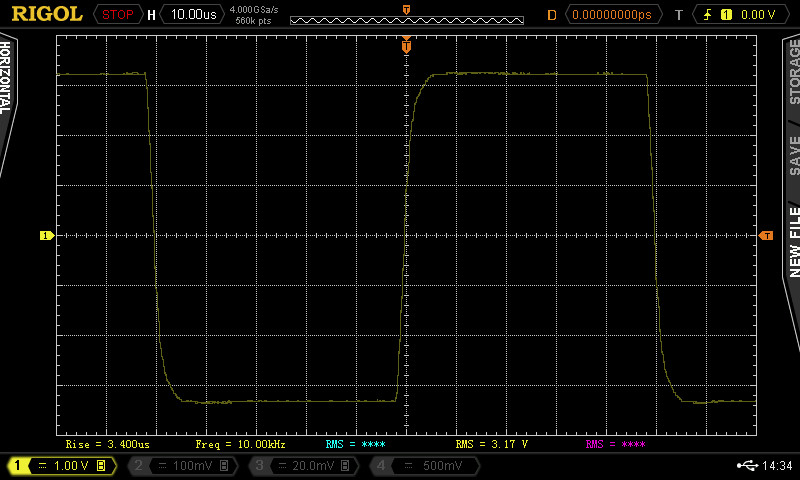Toggle channel 1 at 1.00 V

pyautogui.click(x=62, y=466)
